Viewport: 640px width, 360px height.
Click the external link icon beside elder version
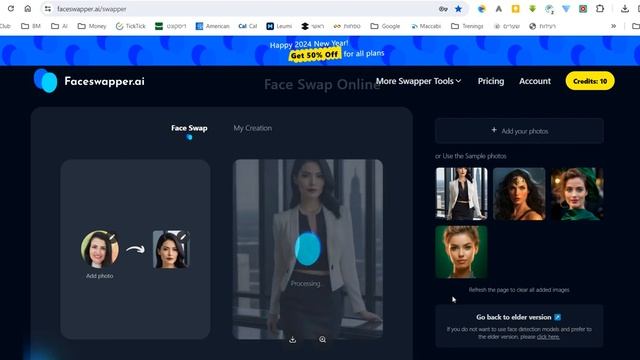pyautogui.click(x=558, y=317)
